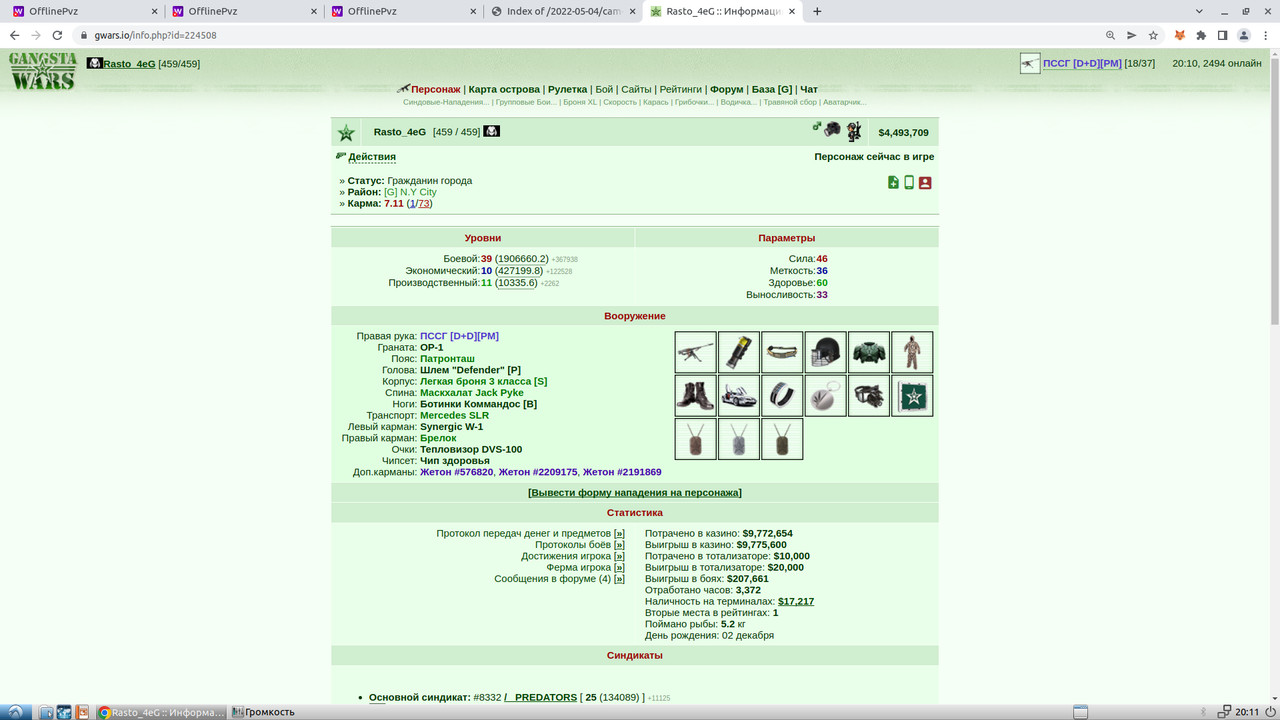
Task: Bookmark this page with star icon
Action: tap(1153, 35)
